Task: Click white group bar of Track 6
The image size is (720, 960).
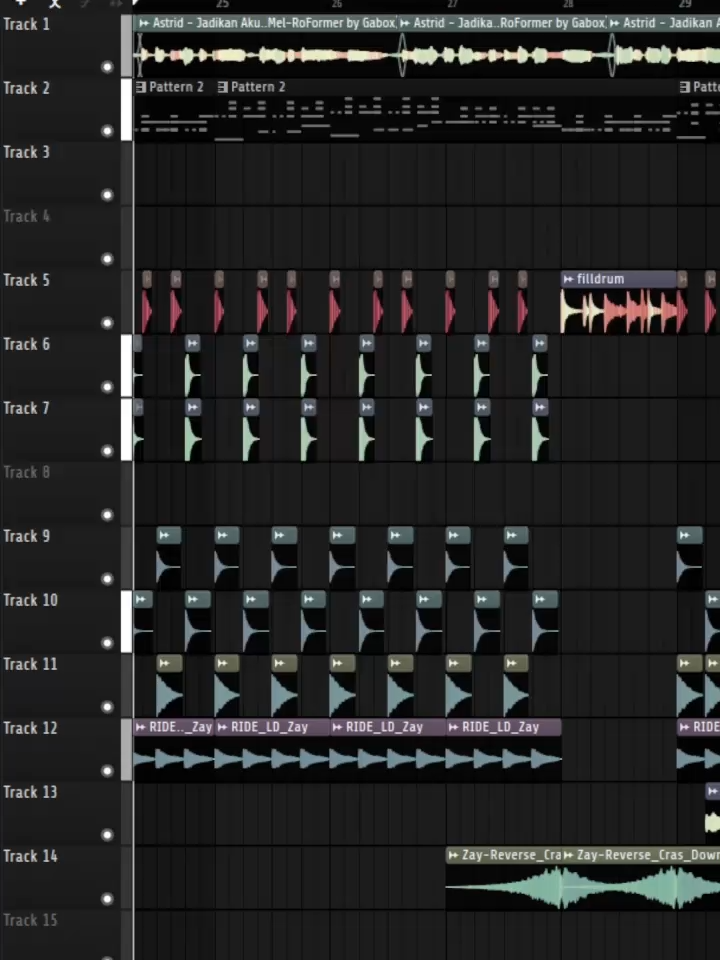Action: [x=127, y=366]
